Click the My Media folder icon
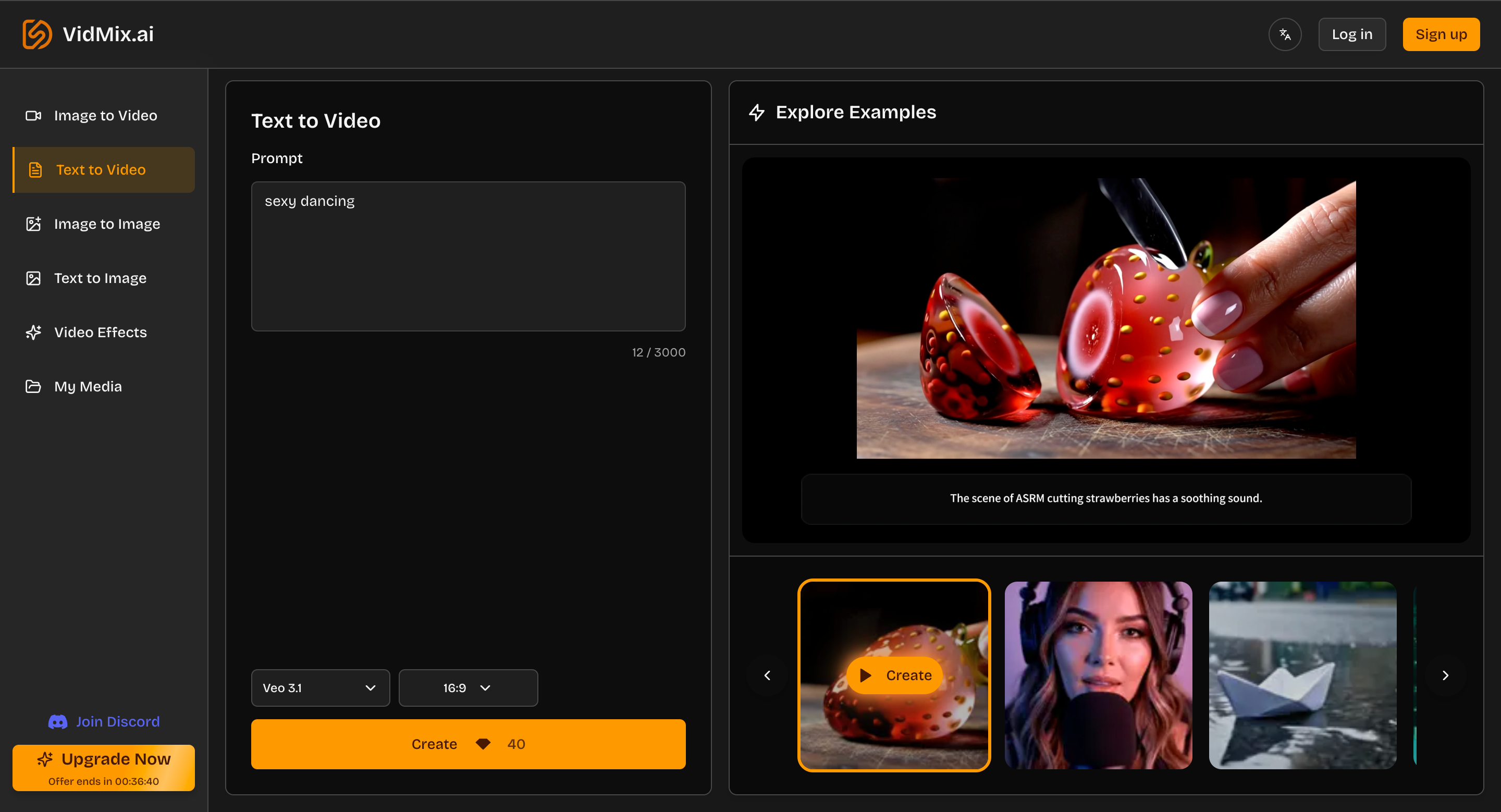 (x=33, y=386)
